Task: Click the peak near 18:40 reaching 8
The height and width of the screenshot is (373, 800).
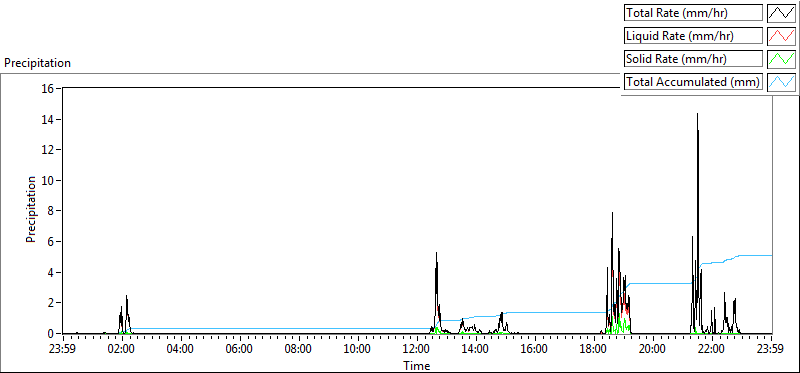Action: [612, 213]
